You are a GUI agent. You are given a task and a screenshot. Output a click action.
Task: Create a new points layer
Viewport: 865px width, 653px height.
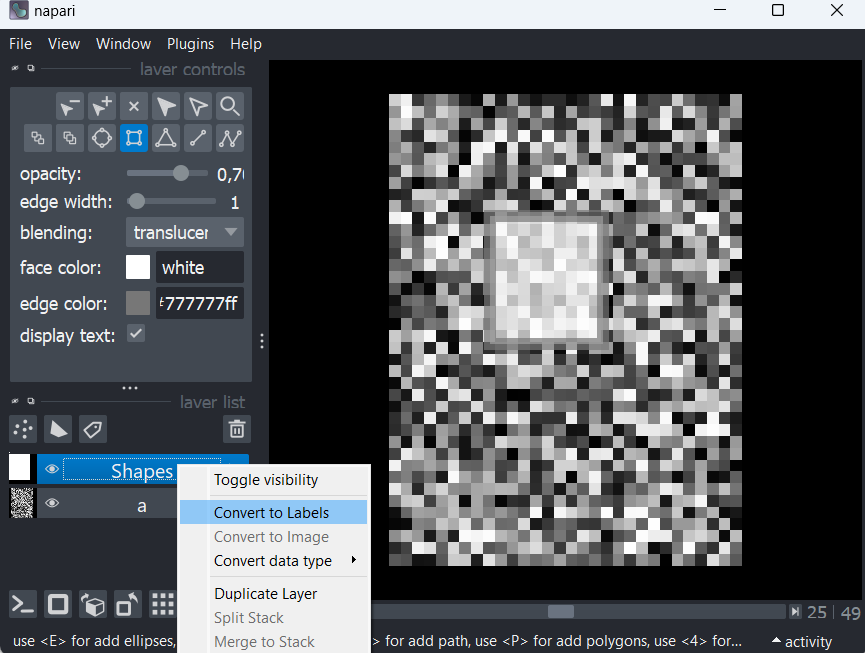[x=23, y=429]
